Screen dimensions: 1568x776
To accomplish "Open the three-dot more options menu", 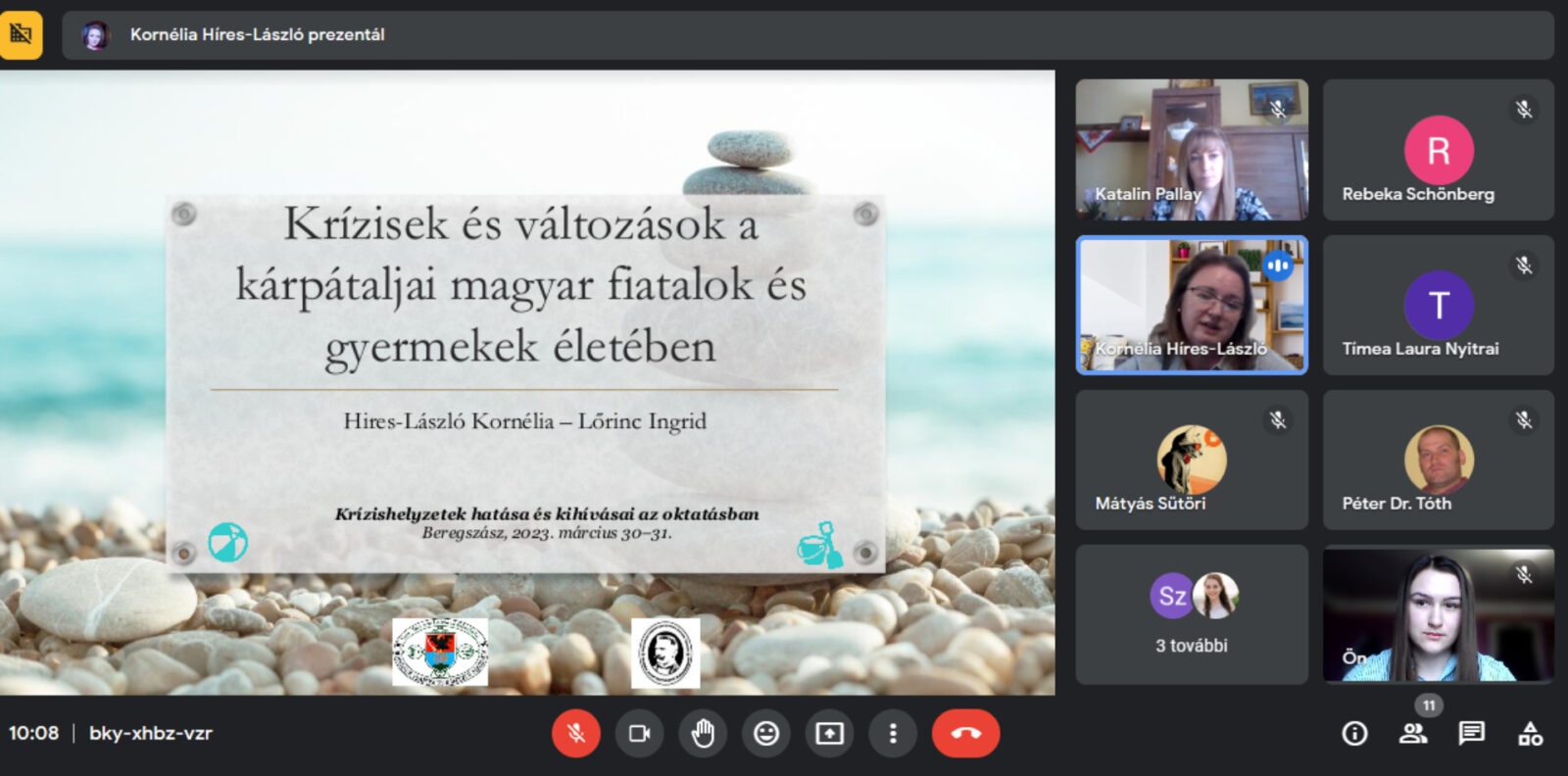I will 892,733.
